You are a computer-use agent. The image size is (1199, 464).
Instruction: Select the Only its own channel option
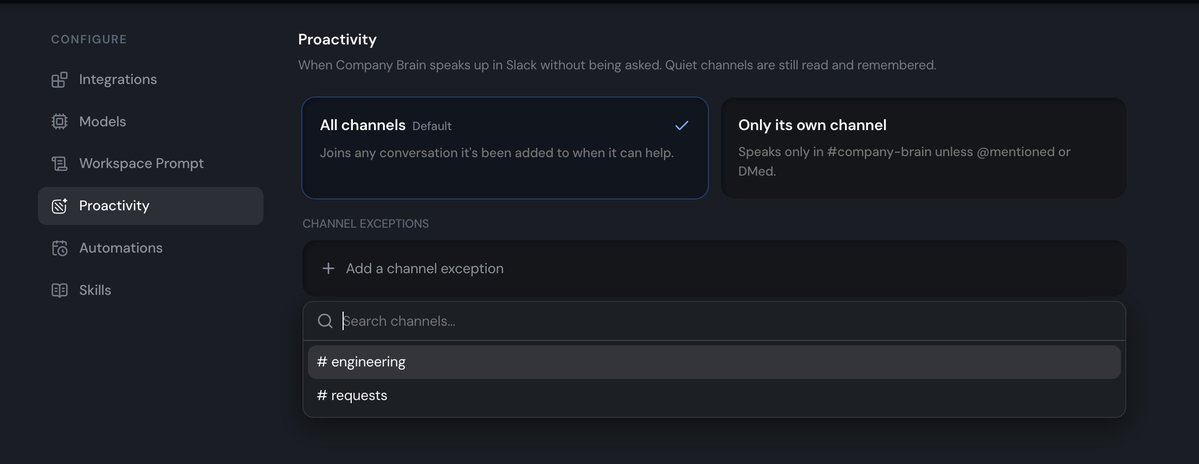(923, 148)
